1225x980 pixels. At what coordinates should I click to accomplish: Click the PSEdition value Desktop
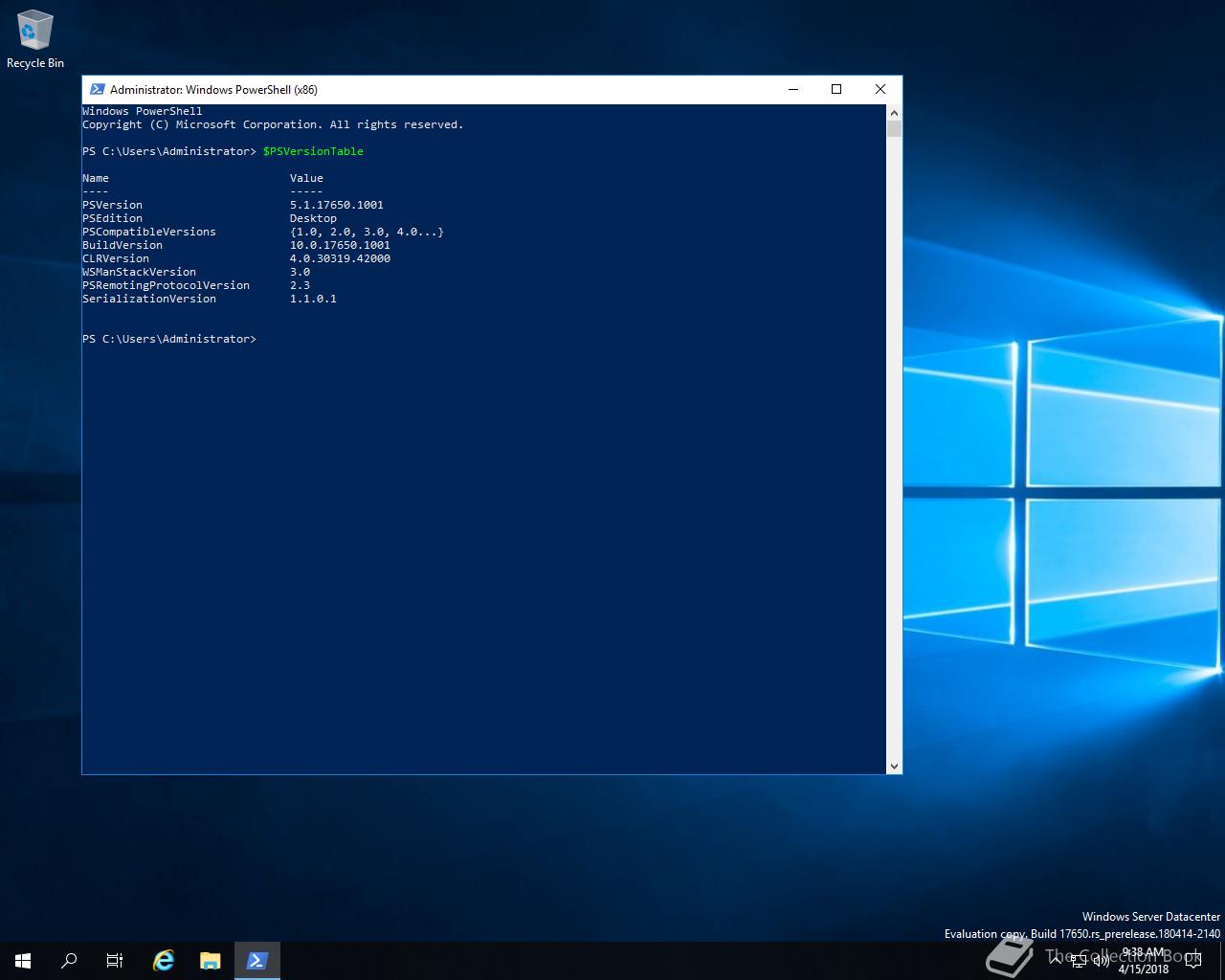[313, 218]
